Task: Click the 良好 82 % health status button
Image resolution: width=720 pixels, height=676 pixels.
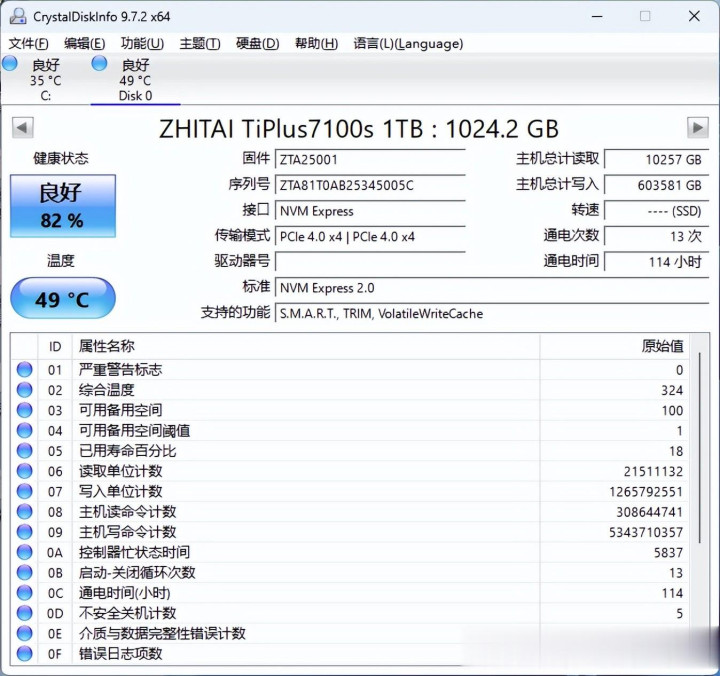Action: pos(62,205)
